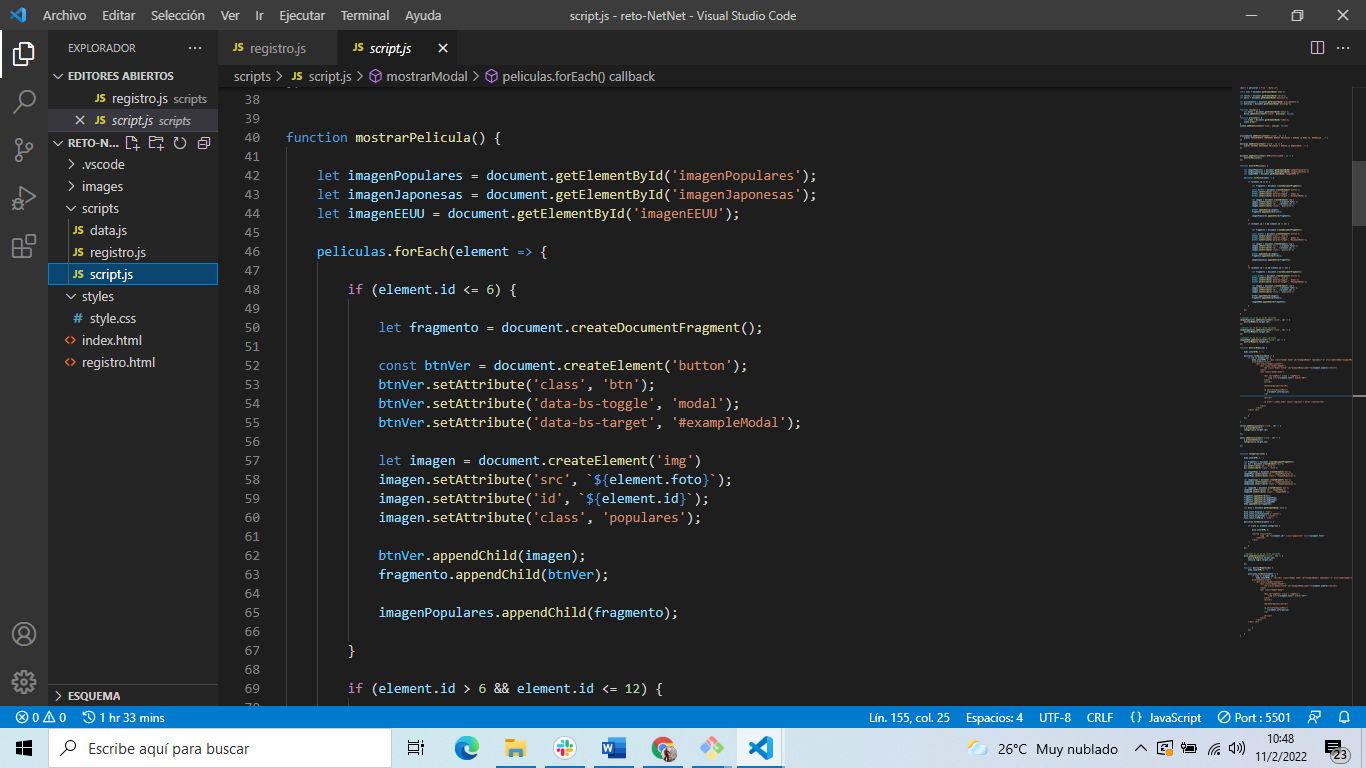The image size is (1366, 768).
Task: Click New Folder icon in explorer header
Action: [156, 143]
